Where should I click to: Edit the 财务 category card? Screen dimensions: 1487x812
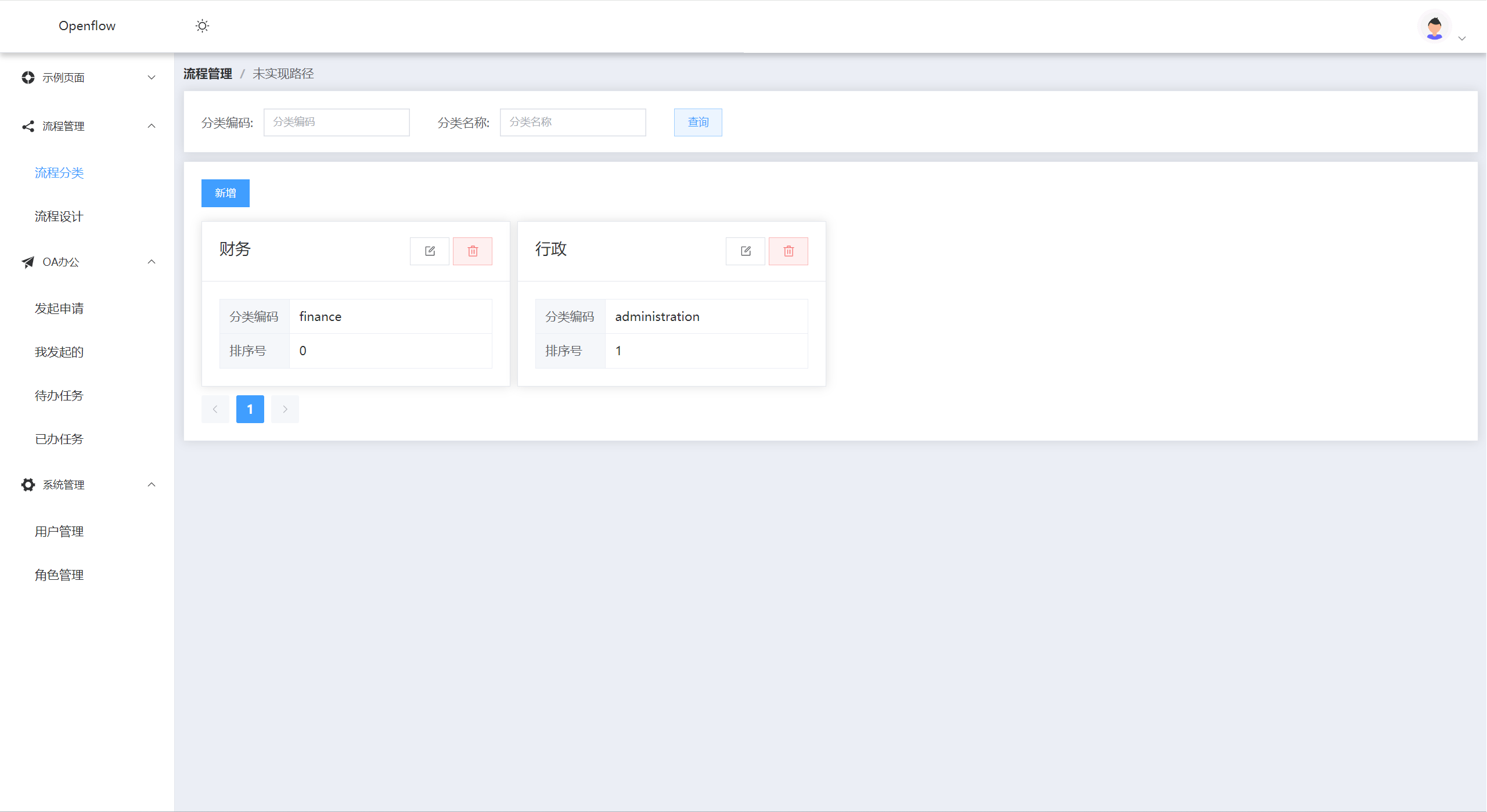coord(430,251)
